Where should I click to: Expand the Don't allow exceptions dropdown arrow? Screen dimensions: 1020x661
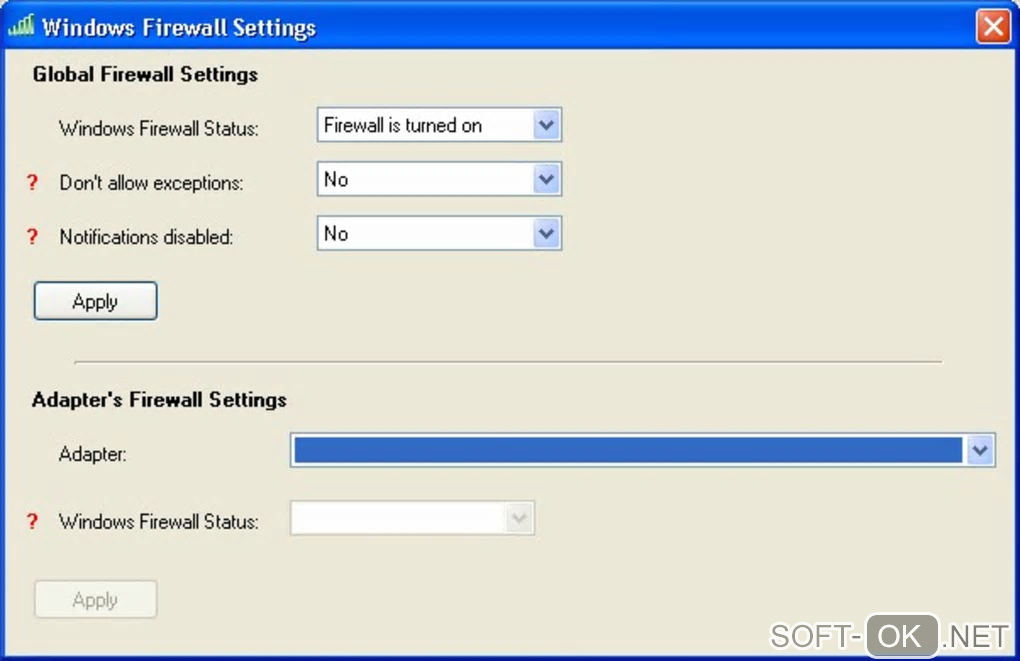[x=545, y=180]
